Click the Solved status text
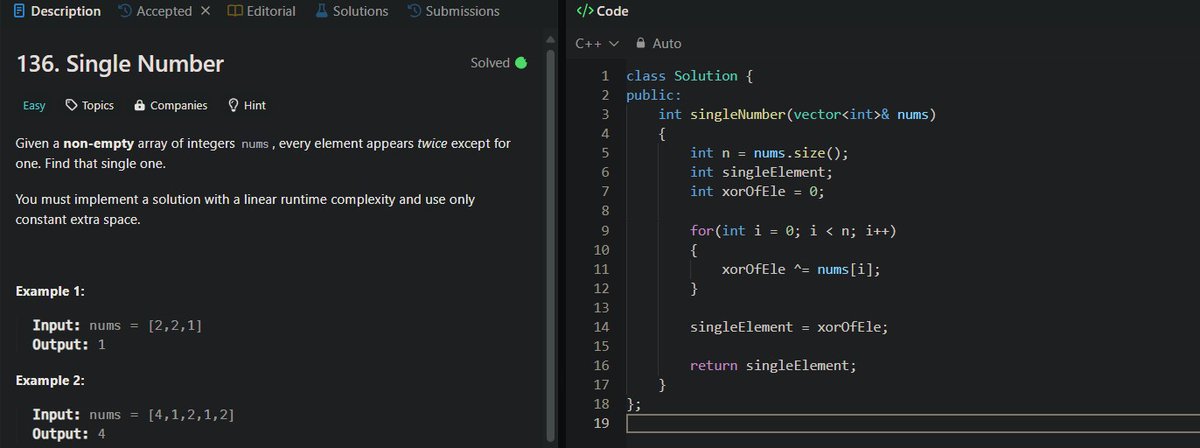This screenshot has width=1200, height=448. click(490, 63)
